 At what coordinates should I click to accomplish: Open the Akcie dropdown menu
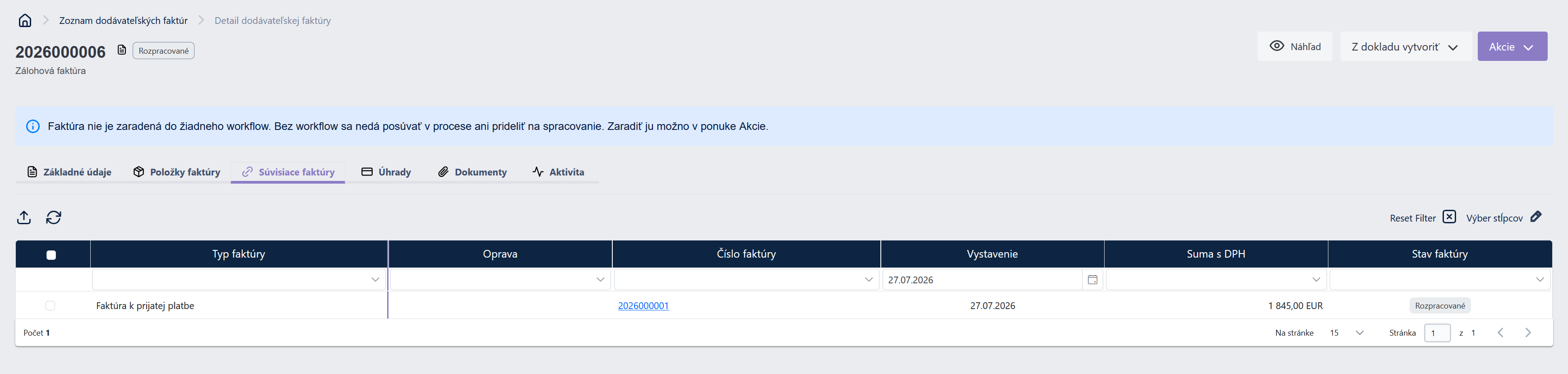click(1512, 46)
